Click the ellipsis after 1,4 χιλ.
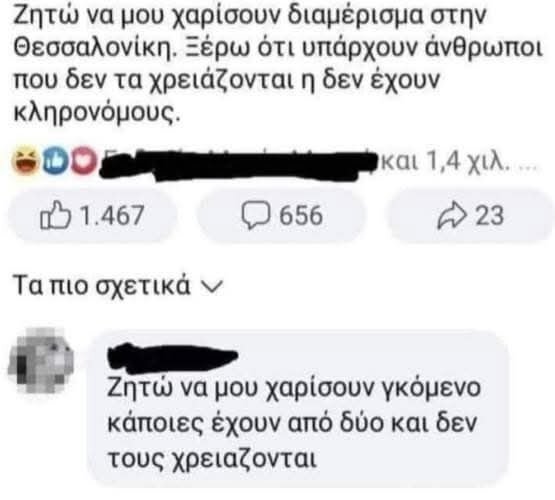The width and height of the screenshot is (555, 500). [x=527, y=168]
